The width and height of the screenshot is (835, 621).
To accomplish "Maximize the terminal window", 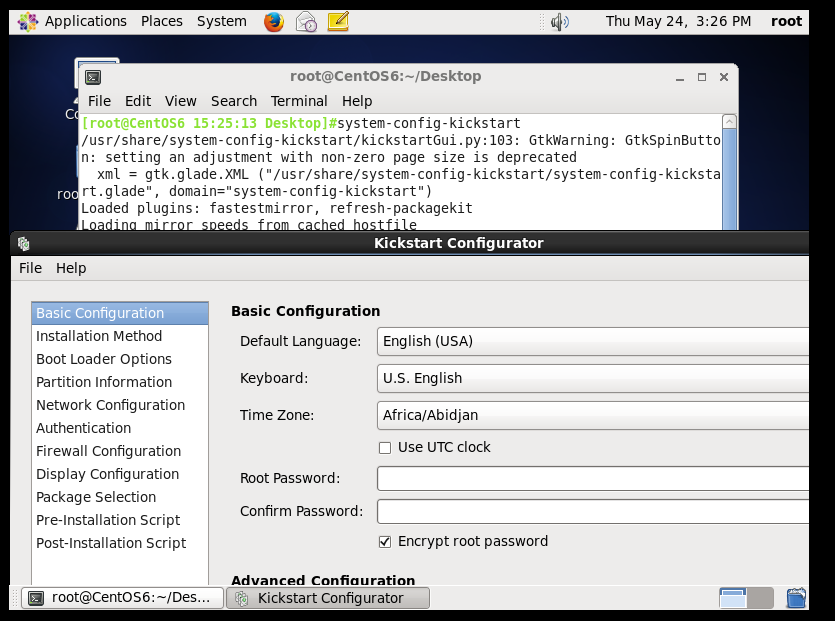I will click(x=702, y=77).
